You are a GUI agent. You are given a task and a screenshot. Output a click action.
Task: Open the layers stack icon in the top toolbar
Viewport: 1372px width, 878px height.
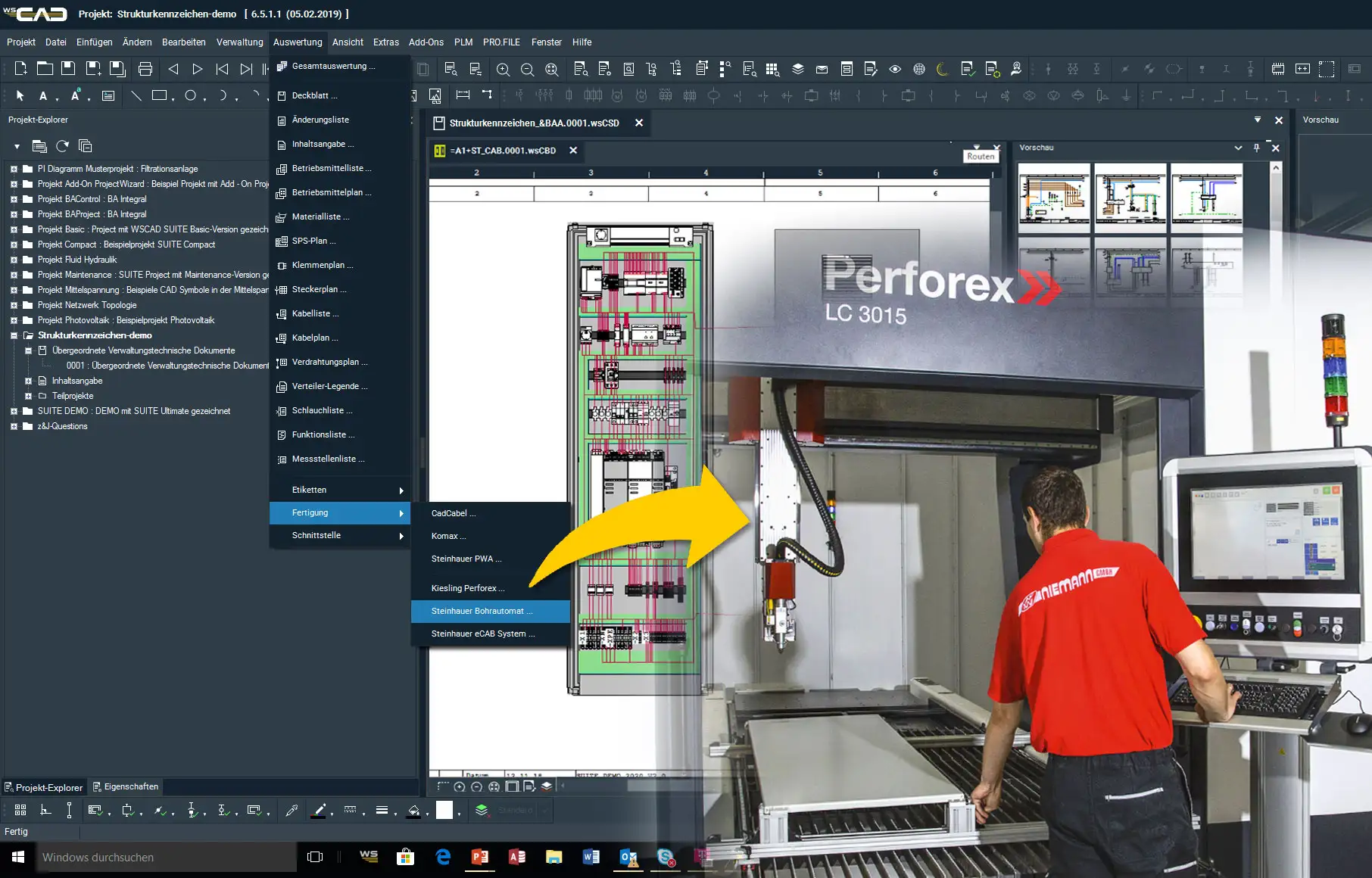797,69
